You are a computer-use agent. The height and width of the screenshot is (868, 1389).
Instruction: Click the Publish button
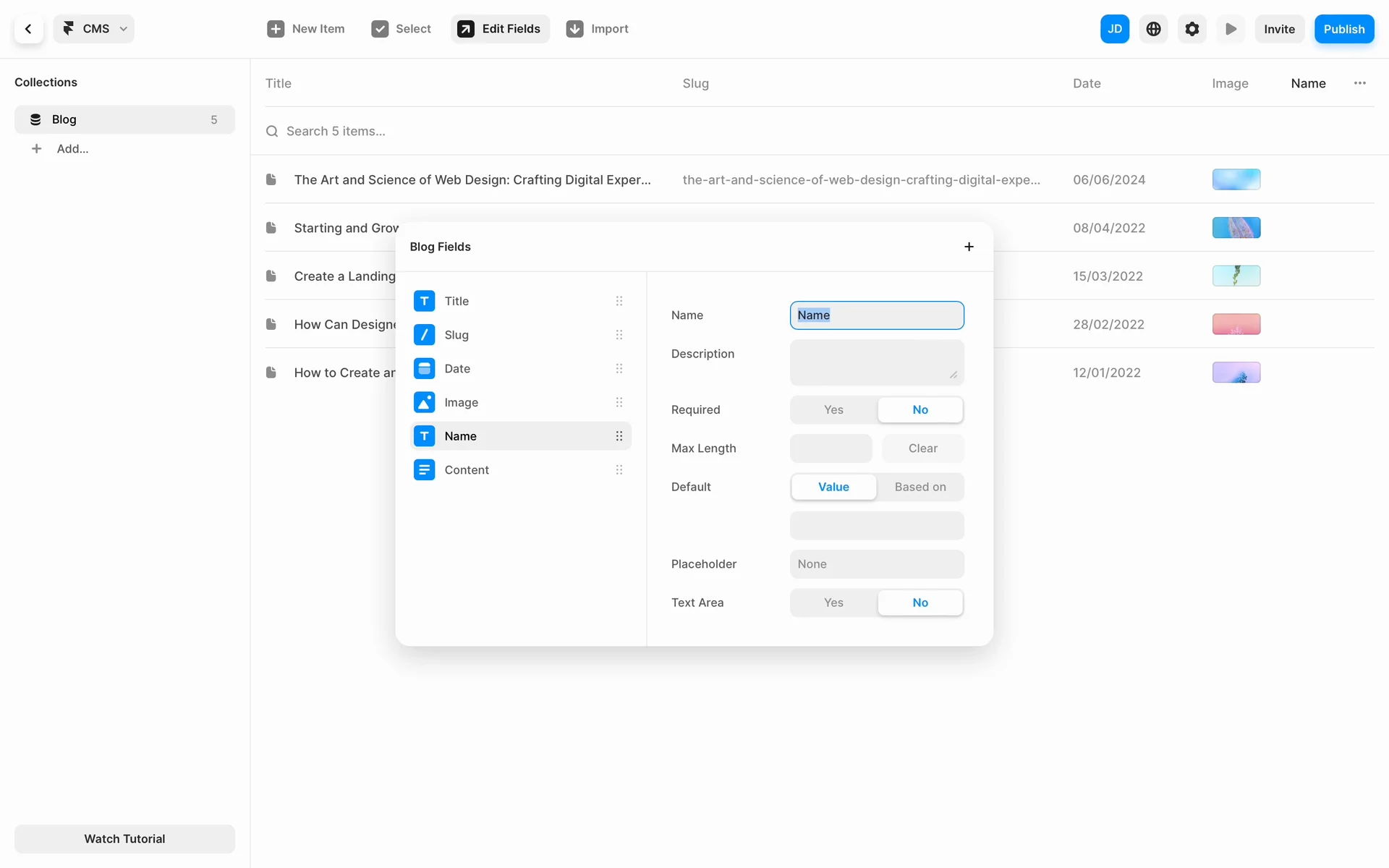click(x=1343, y=29)
